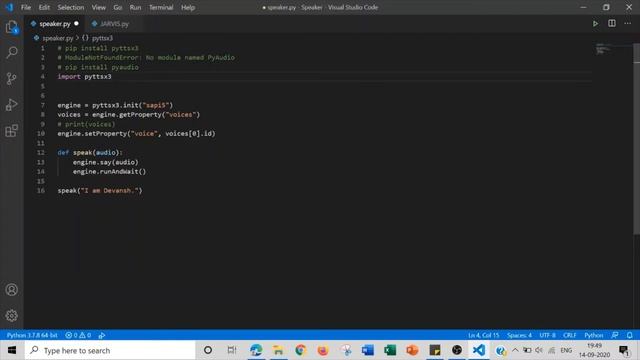Viewport: 640px width, 360px height.
Task: Open the Action Center notification icon
Action: (624, 350)
